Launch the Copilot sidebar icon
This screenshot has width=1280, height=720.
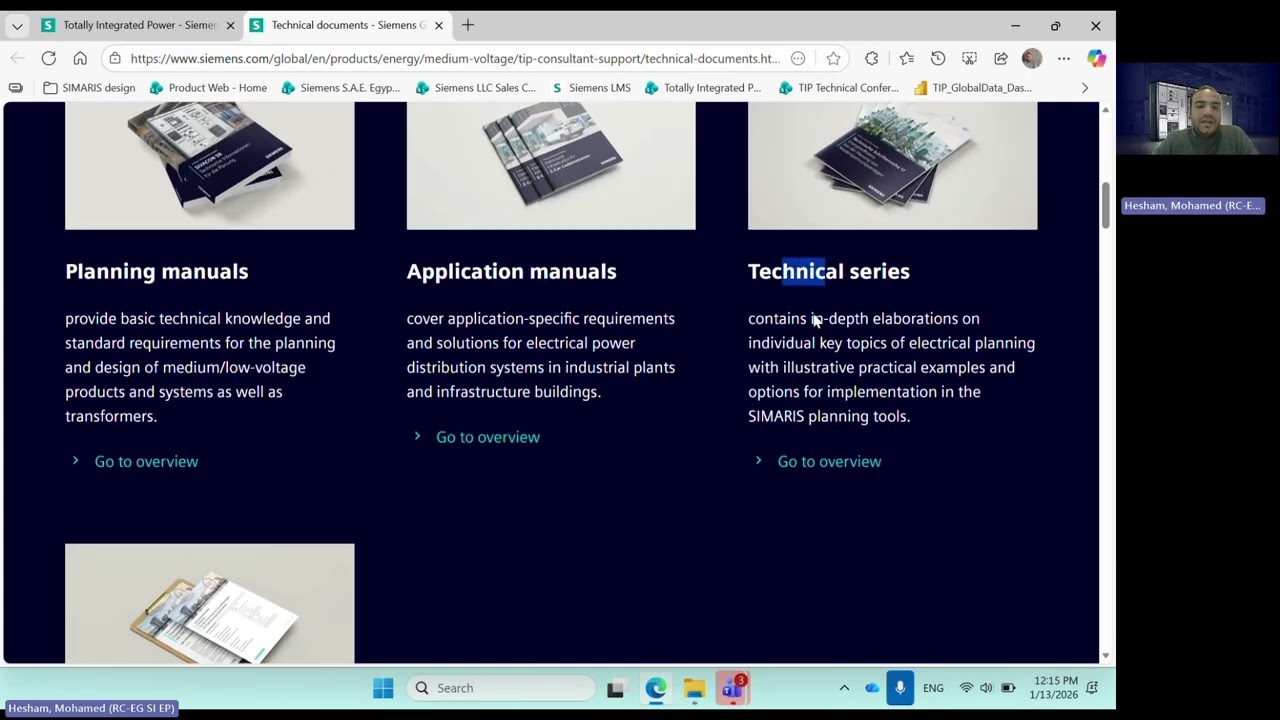[x=1097, y=58]
